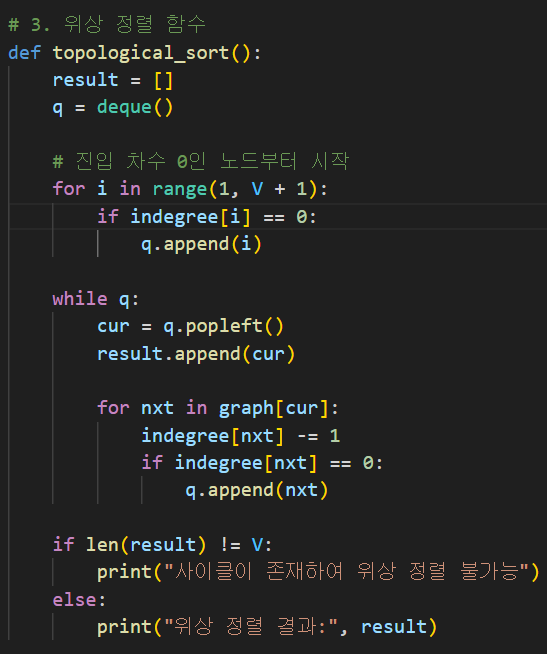The image size is (547, 654).
Task: Click the comment '# 진입 차수 0인 노드부터 시작'
Action: (x=200, y=161)
